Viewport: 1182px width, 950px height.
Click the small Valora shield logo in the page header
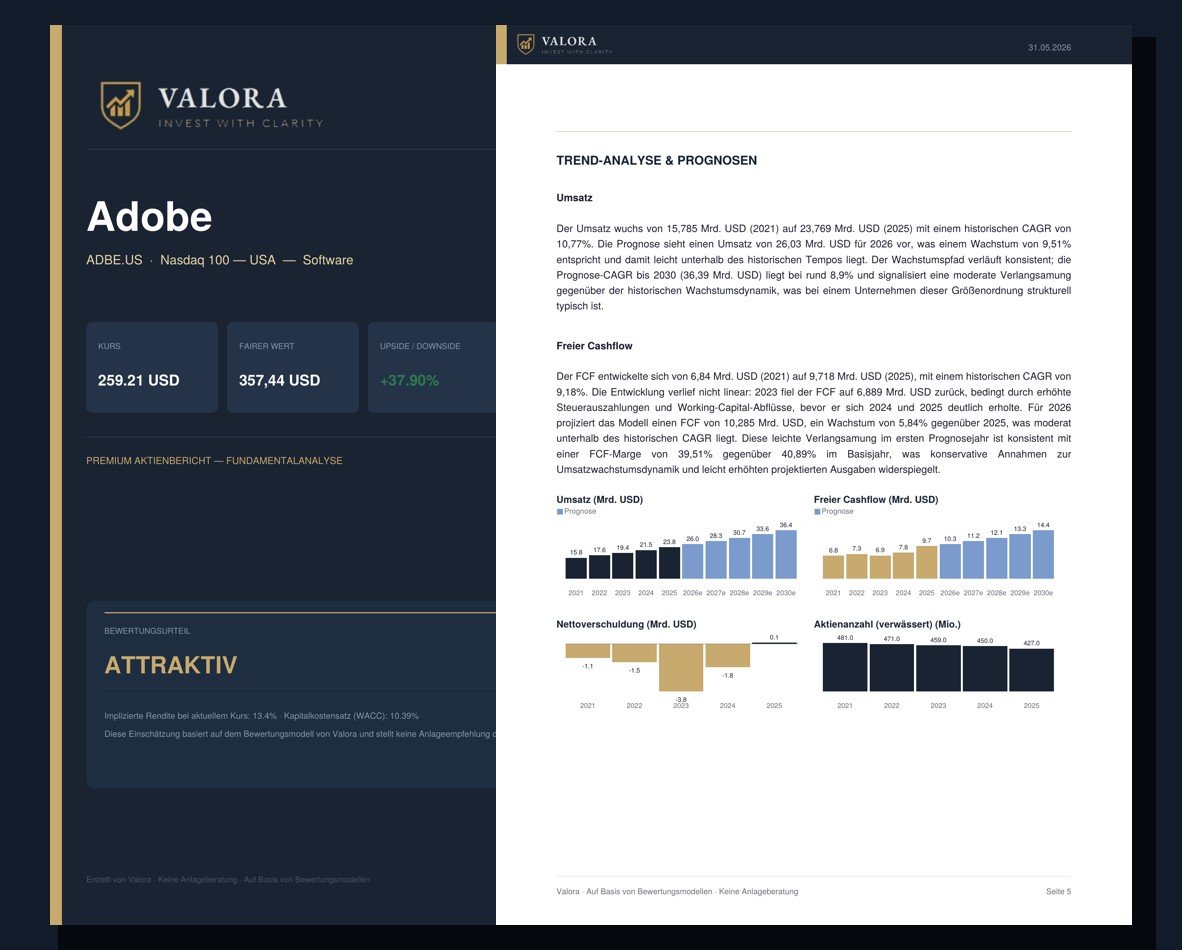pyautogui.click(x=525, y=44)
